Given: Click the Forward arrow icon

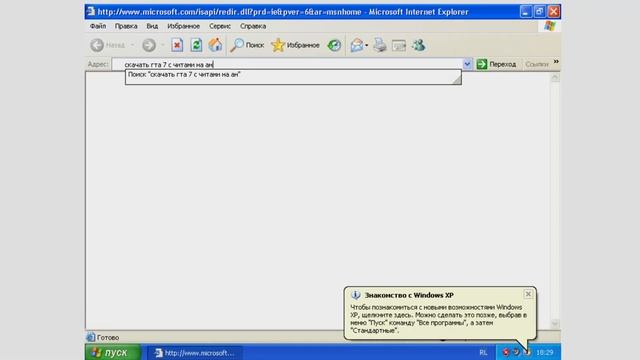Looking at the screenshot, I should (x=149, y=45).
